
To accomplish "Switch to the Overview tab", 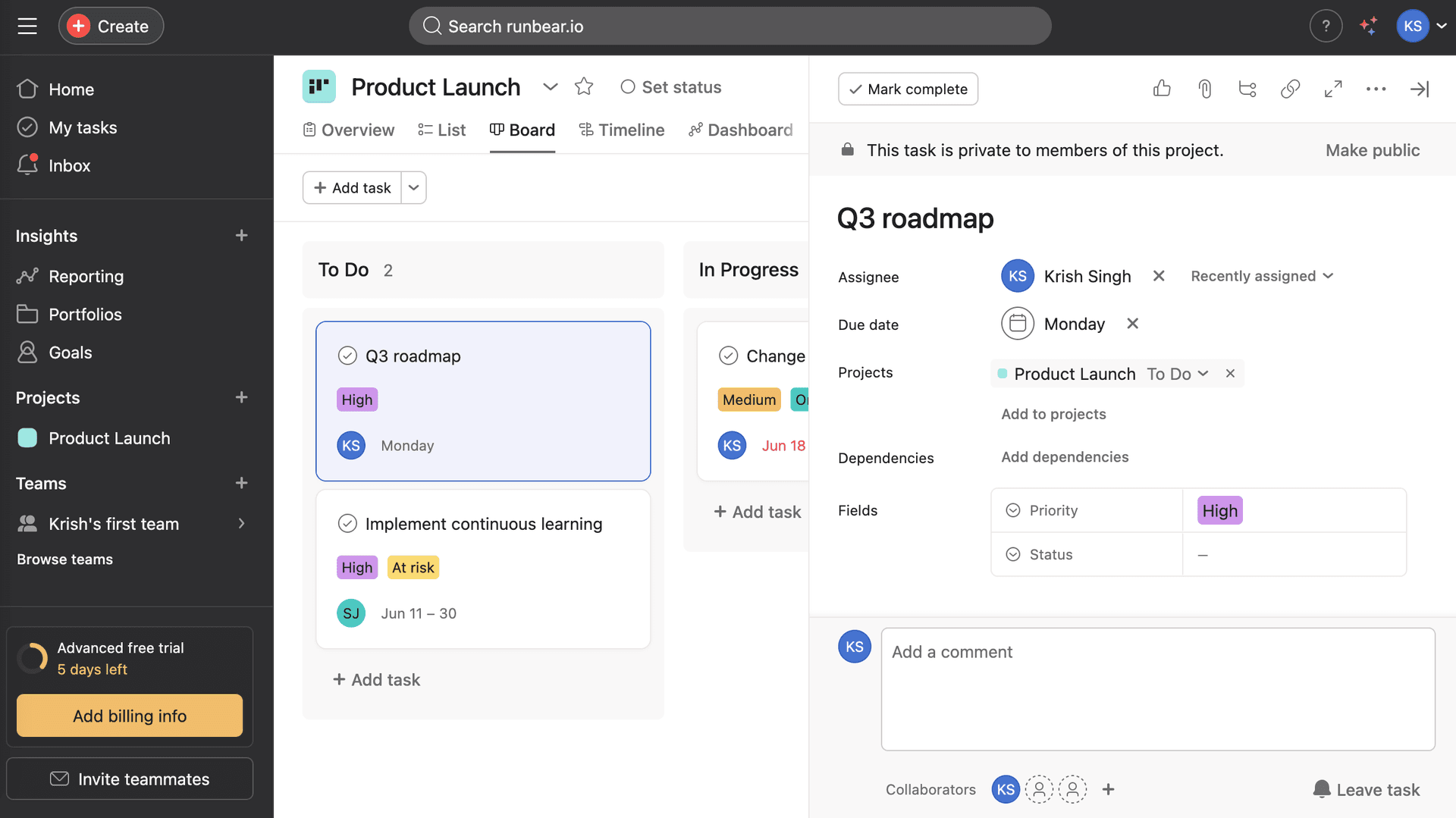I will click(349, 130).
